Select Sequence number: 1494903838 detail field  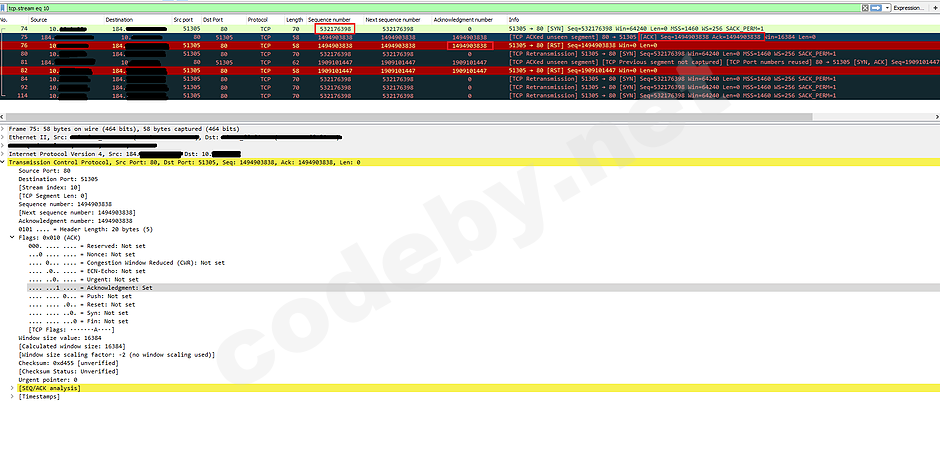65,204
